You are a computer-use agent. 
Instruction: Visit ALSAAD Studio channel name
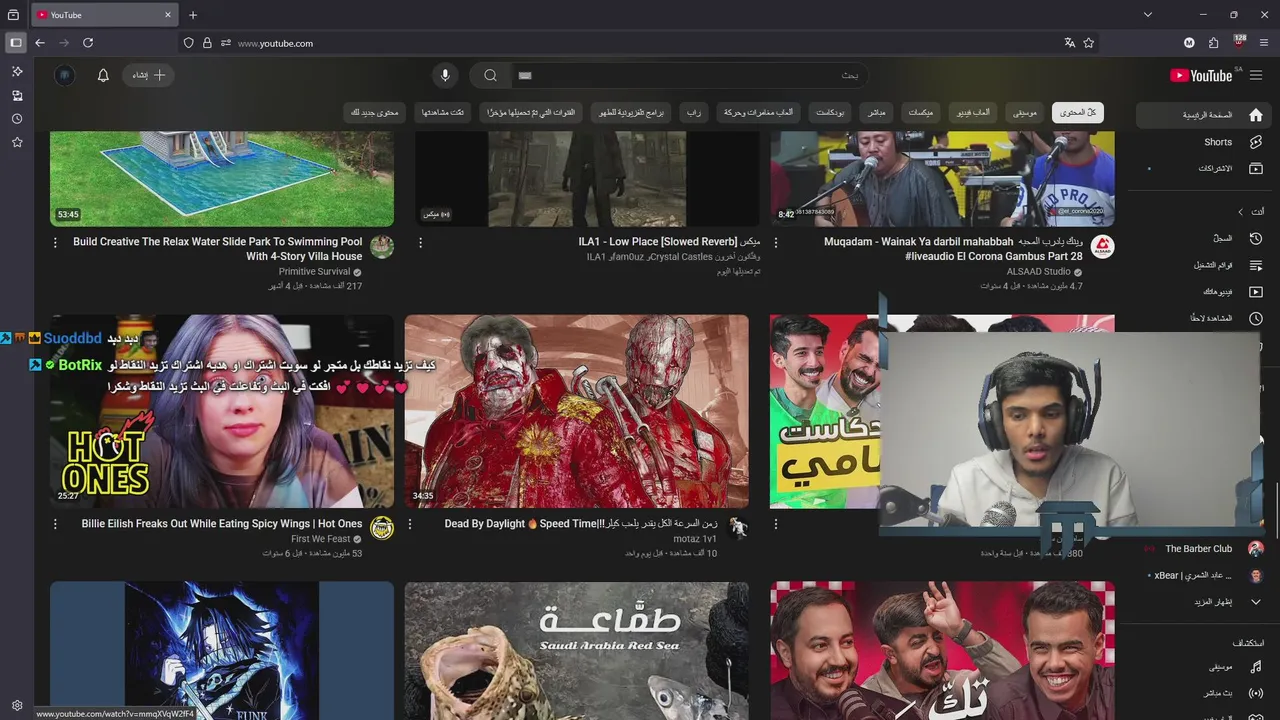pos(1038,272)
